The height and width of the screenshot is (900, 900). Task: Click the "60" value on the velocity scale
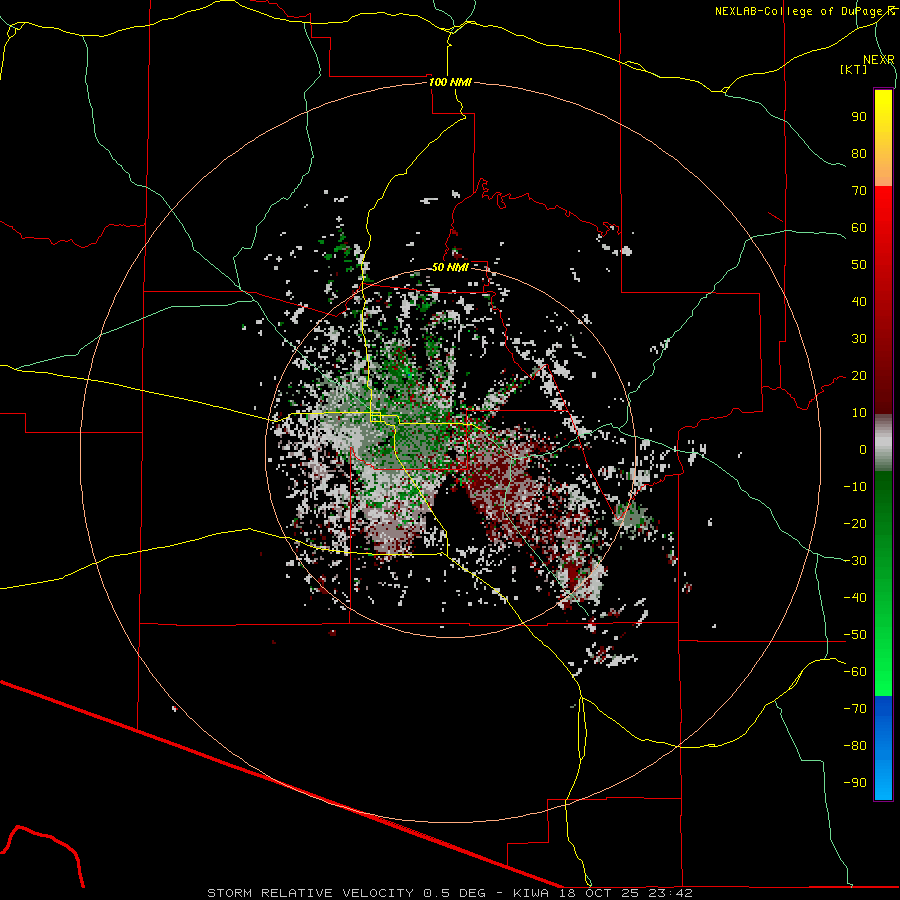click(x=859, y=228)
